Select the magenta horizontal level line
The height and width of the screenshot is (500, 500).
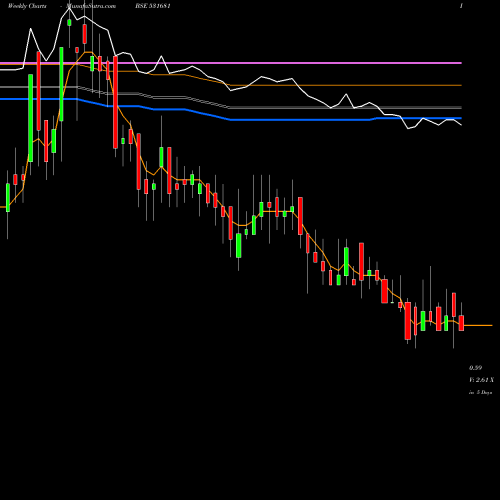click(231, 63)
